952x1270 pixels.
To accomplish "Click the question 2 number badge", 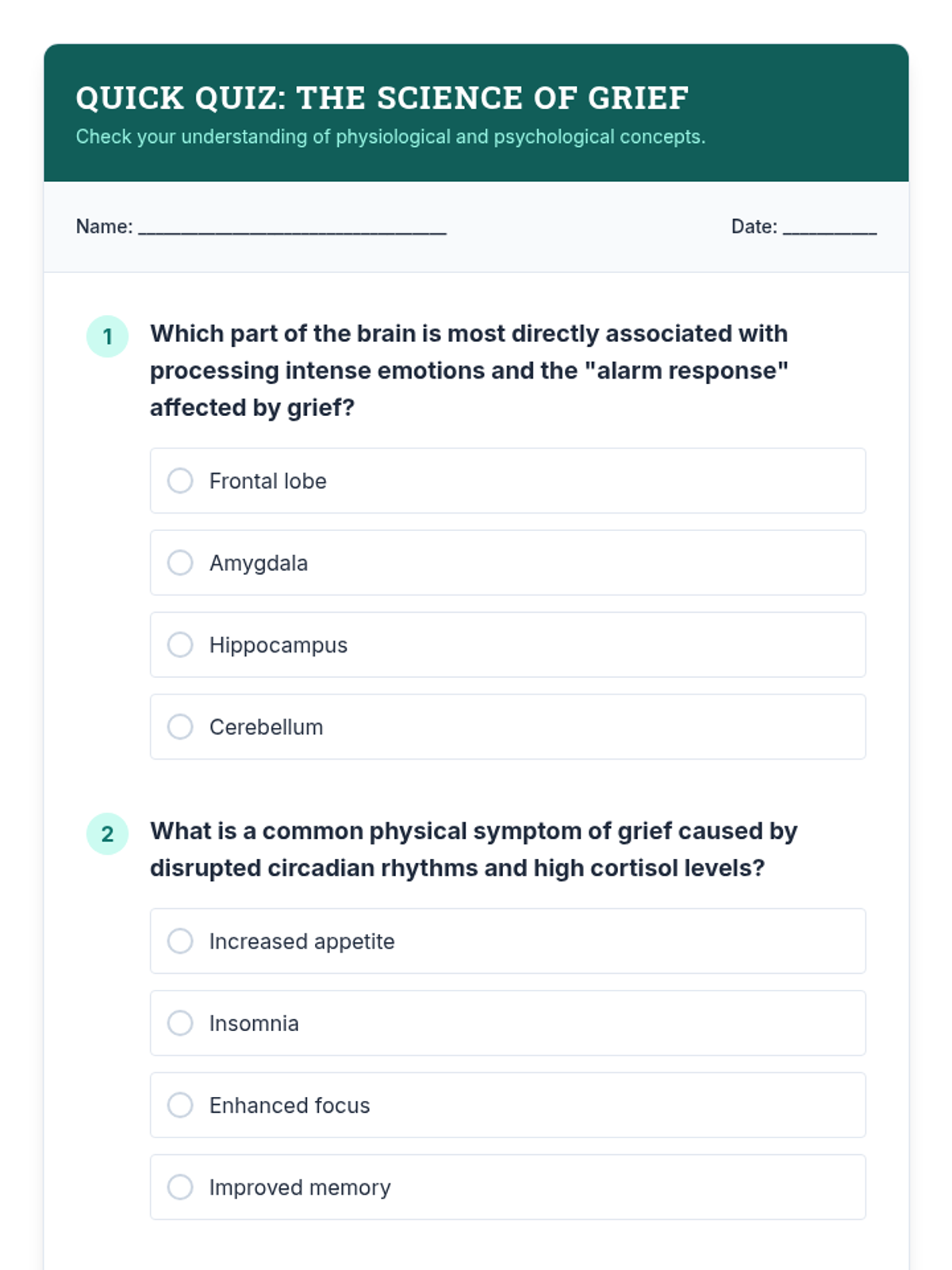I will pos(107,833).
